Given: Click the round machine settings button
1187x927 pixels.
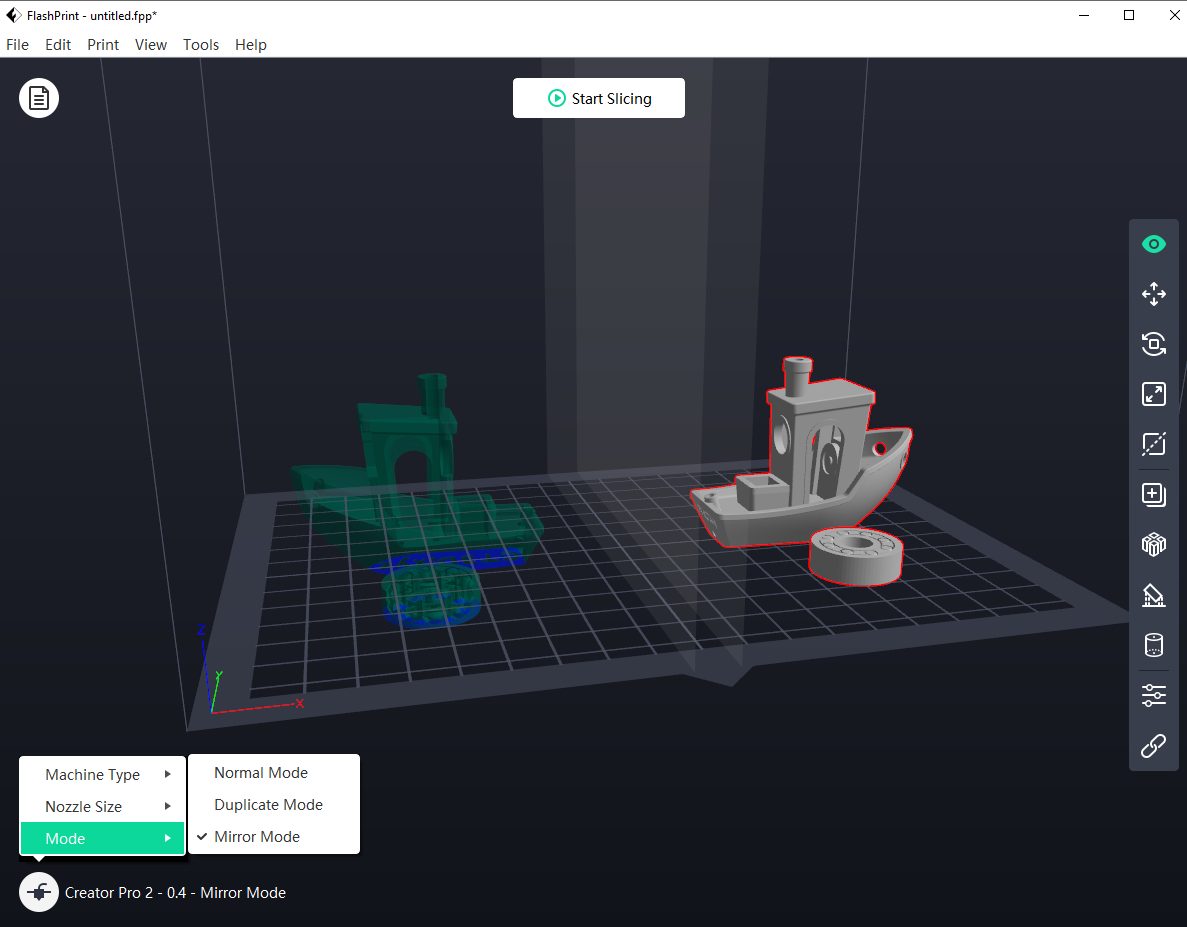Looking at the screenshot, I should [39, 892].
